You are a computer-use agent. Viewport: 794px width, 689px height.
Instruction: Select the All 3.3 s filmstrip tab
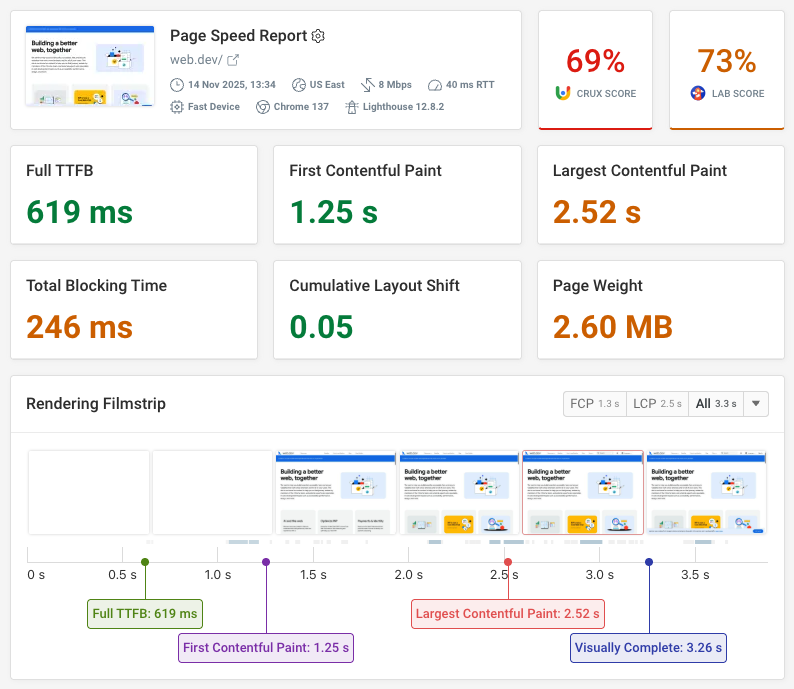coord(716,404)
